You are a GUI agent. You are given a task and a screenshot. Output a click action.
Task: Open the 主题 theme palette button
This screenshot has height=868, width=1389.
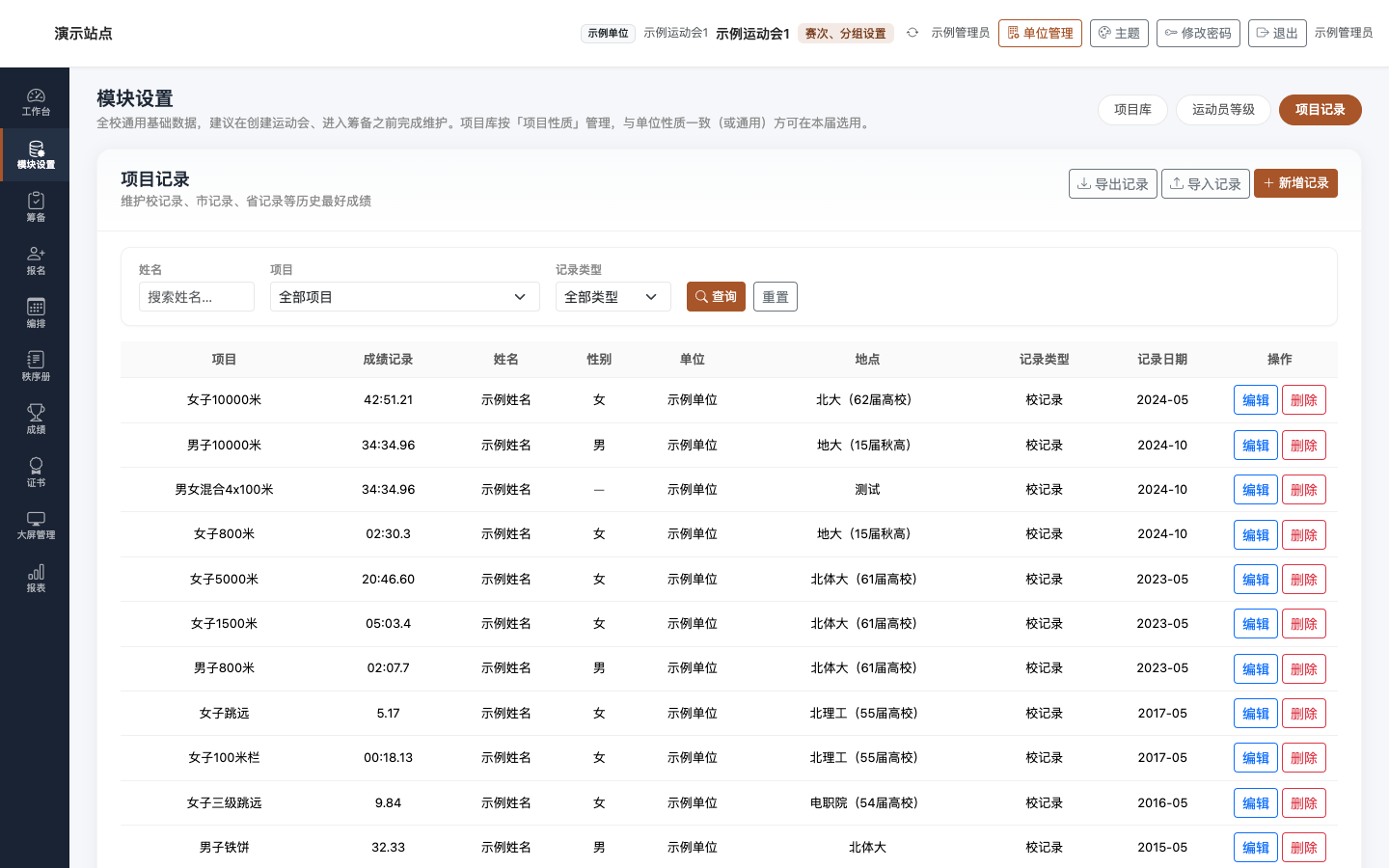[x=1119, y=33]
